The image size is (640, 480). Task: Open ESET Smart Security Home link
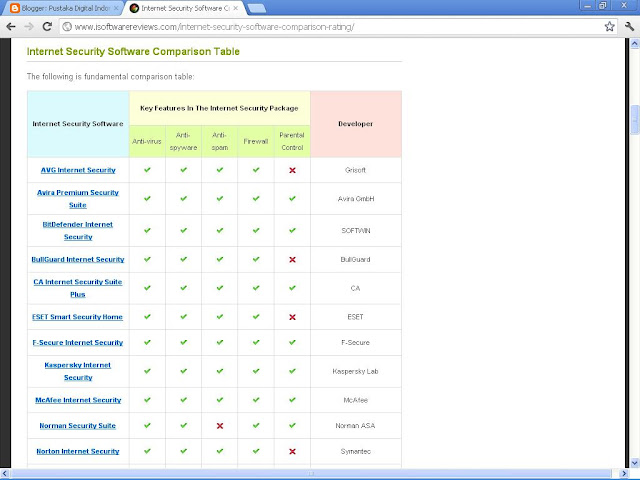78,317
